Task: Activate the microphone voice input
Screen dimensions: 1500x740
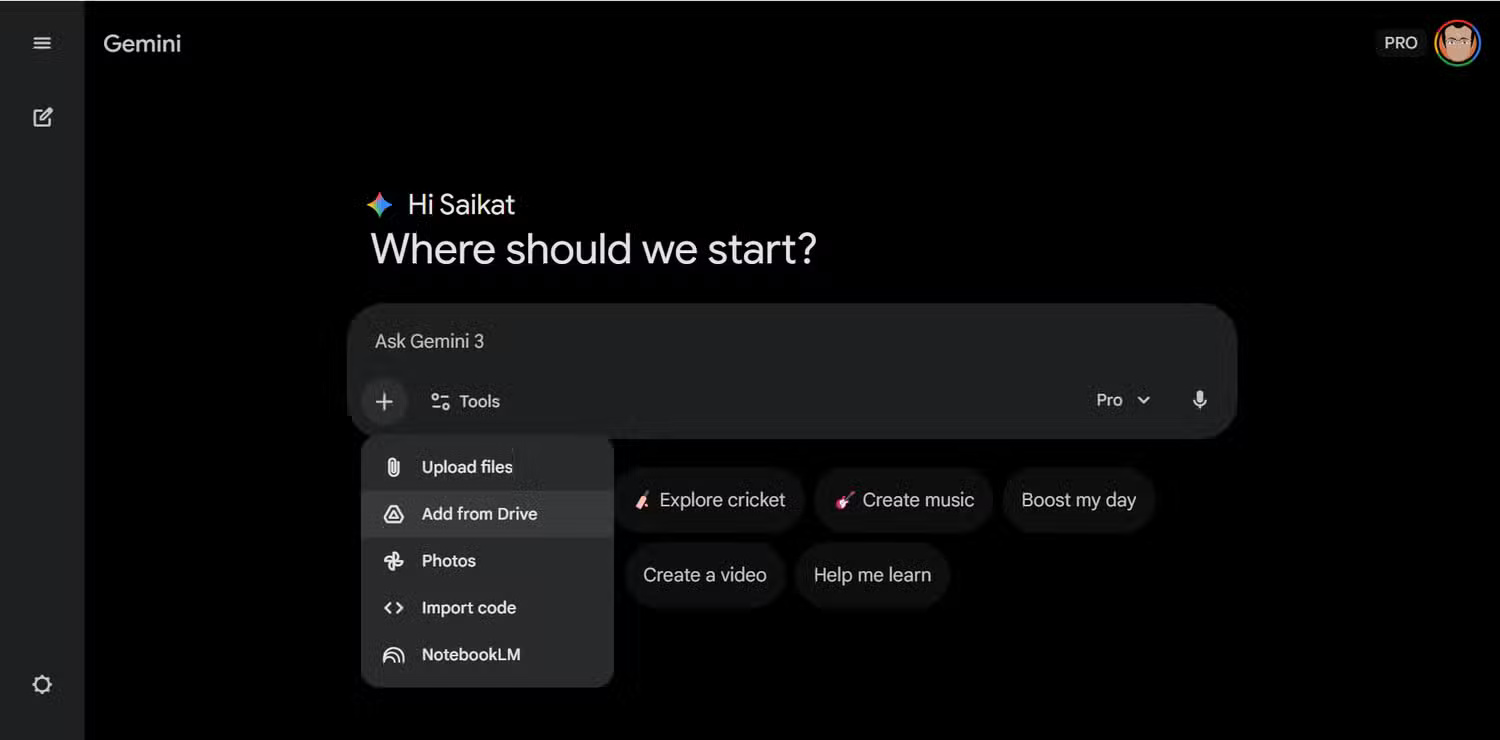Action: click(1200, 400)
